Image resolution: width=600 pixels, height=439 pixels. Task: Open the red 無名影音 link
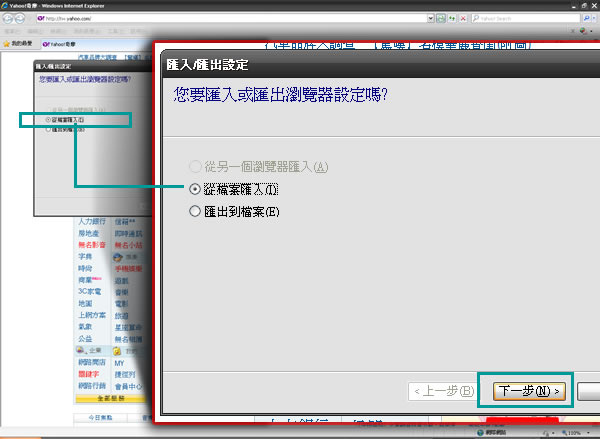coord(92,245)
